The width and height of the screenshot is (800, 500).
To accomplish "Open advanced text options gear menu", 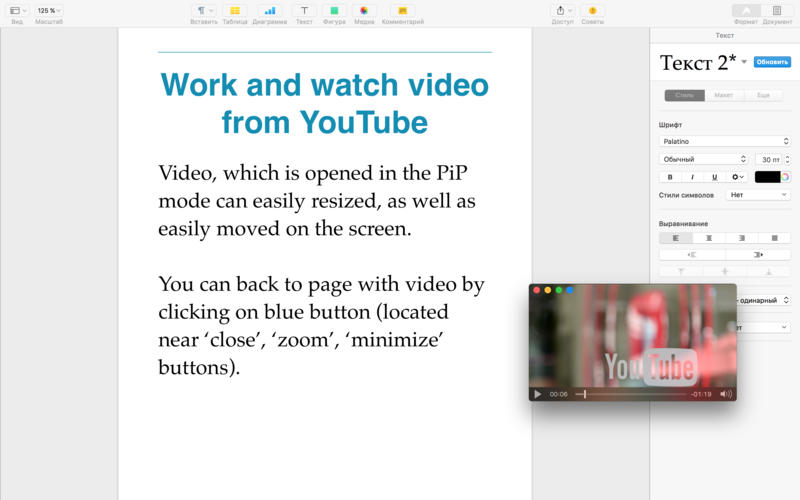I will click(x=737, y=177).
